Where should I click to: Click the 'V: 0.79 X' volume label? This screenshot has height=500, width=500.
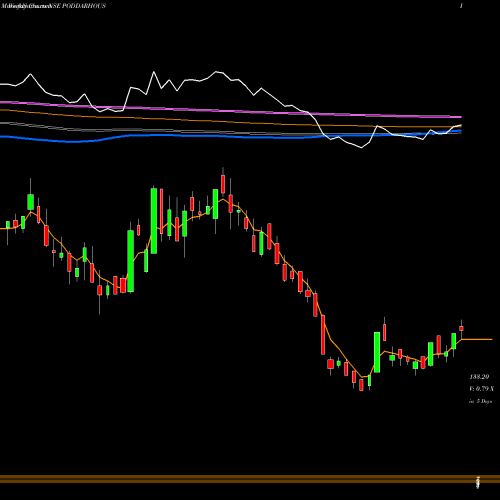click(481, 389)
